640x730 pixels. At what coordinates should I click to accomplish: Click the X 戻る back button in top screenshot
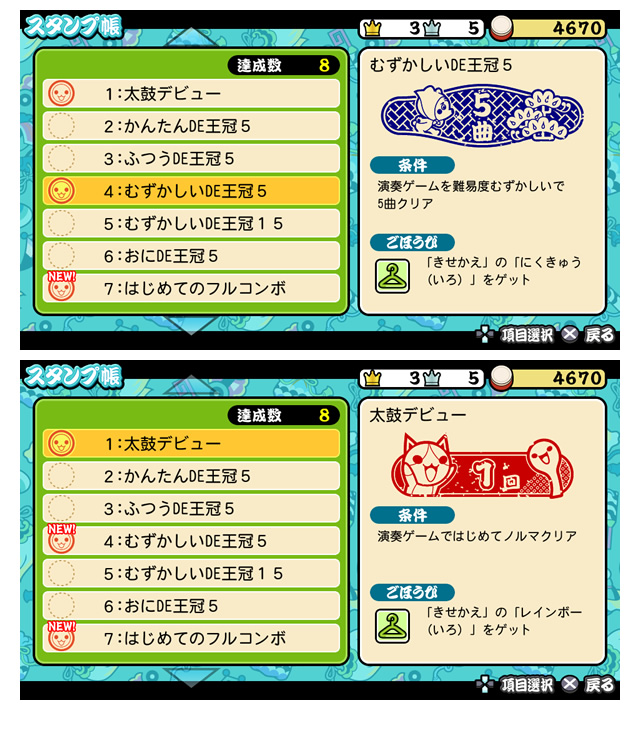(x=587, y=334)
